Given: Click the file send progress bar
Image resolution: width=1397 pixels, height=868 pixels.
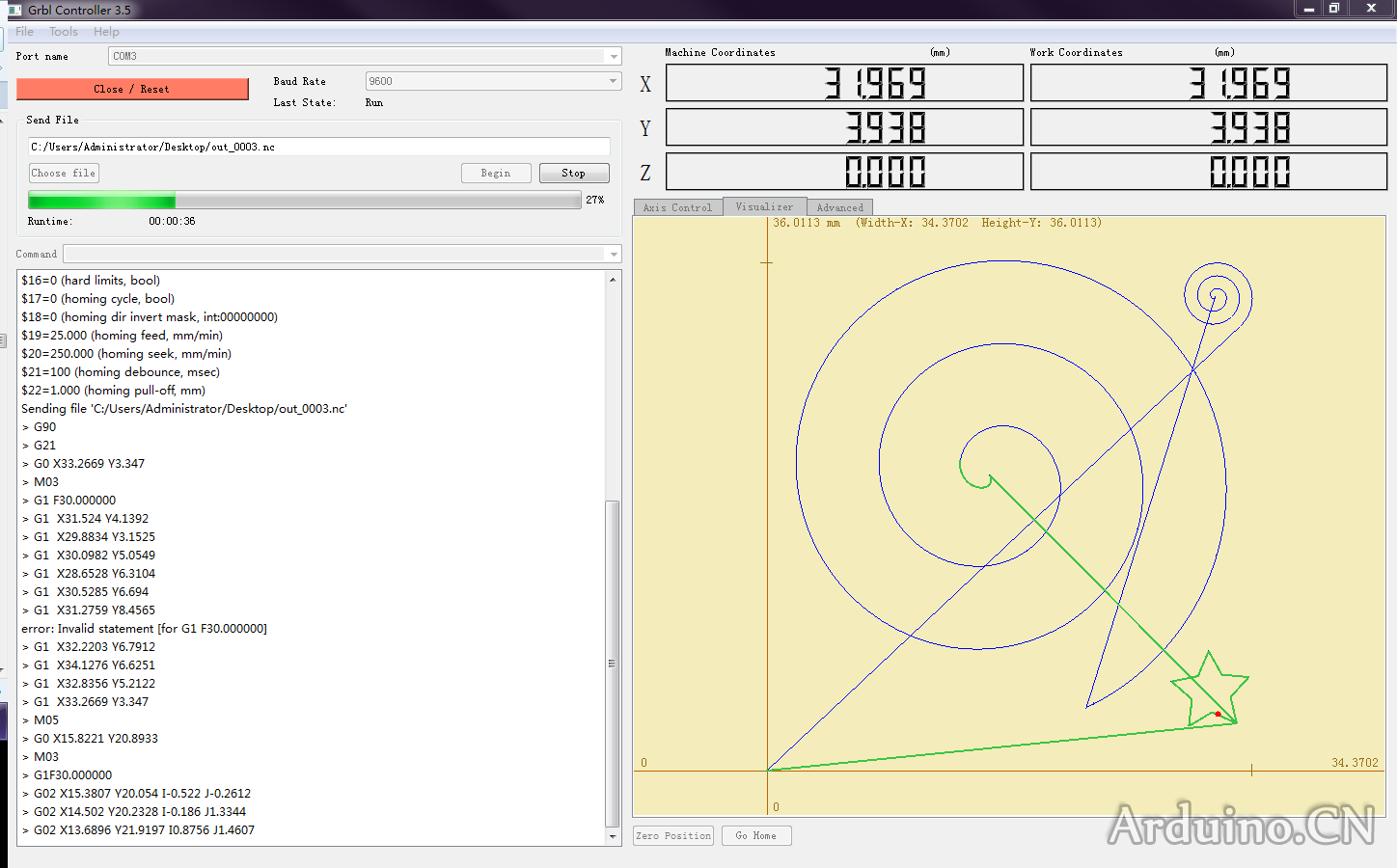Looking at the screenshot, I should click(305, 201).
